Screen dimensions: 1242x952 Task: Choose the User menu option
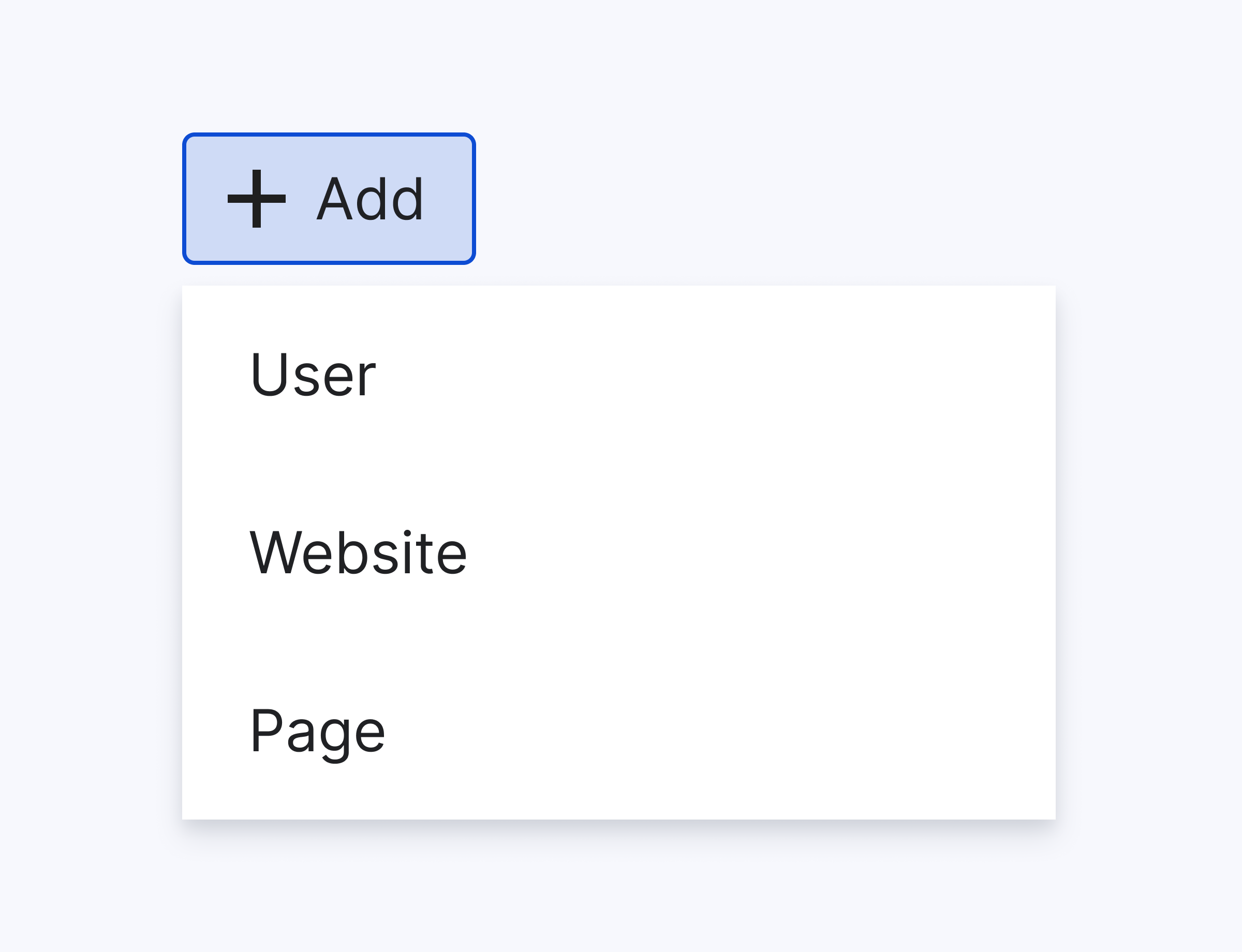pyautogui.click(x=313, y=375)
